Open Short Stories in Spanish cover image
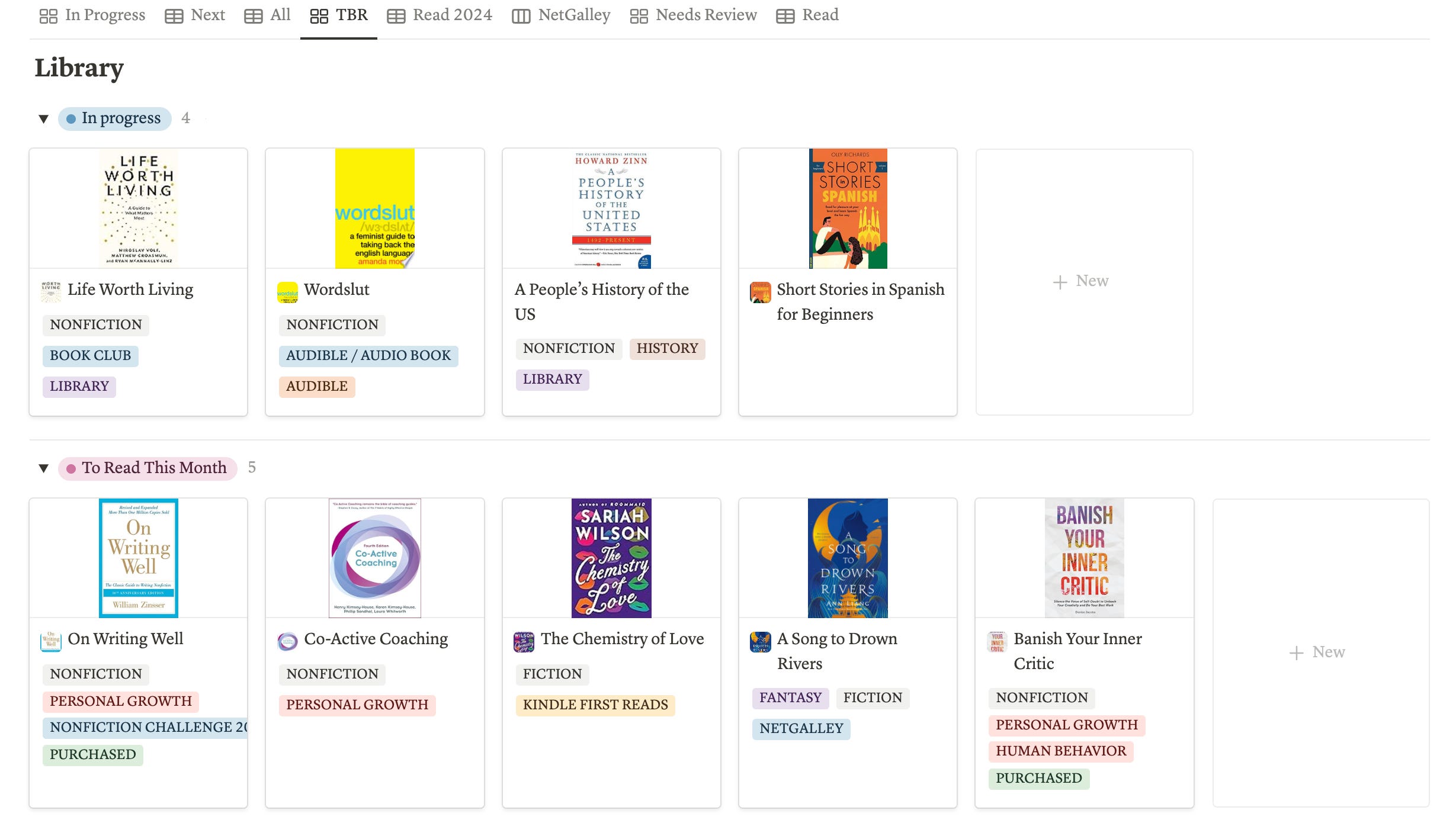 tap(848, 208)
